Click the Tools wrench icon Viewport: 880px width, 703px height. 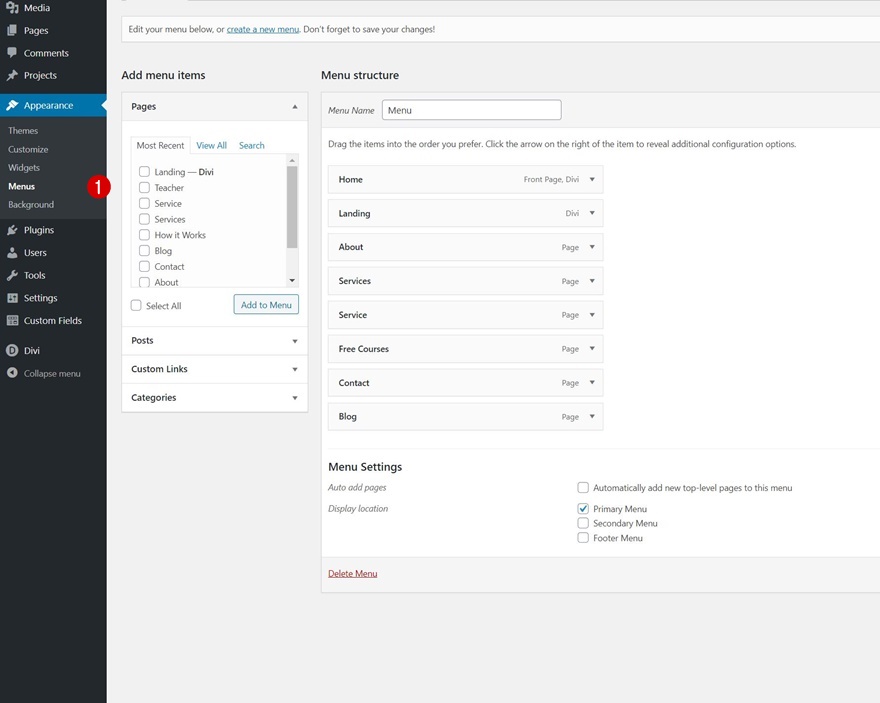point(13,275)
